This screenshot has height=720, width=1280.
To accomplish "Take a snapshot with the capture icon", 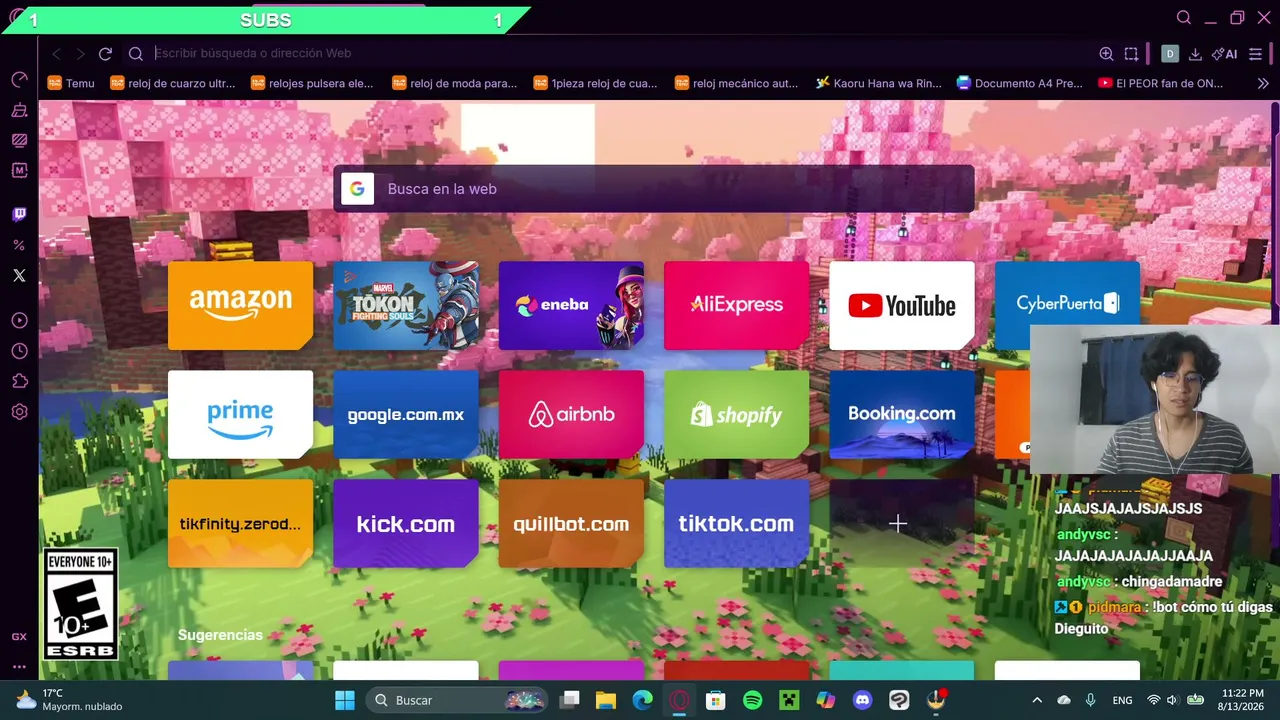I will coord(1131,54).
